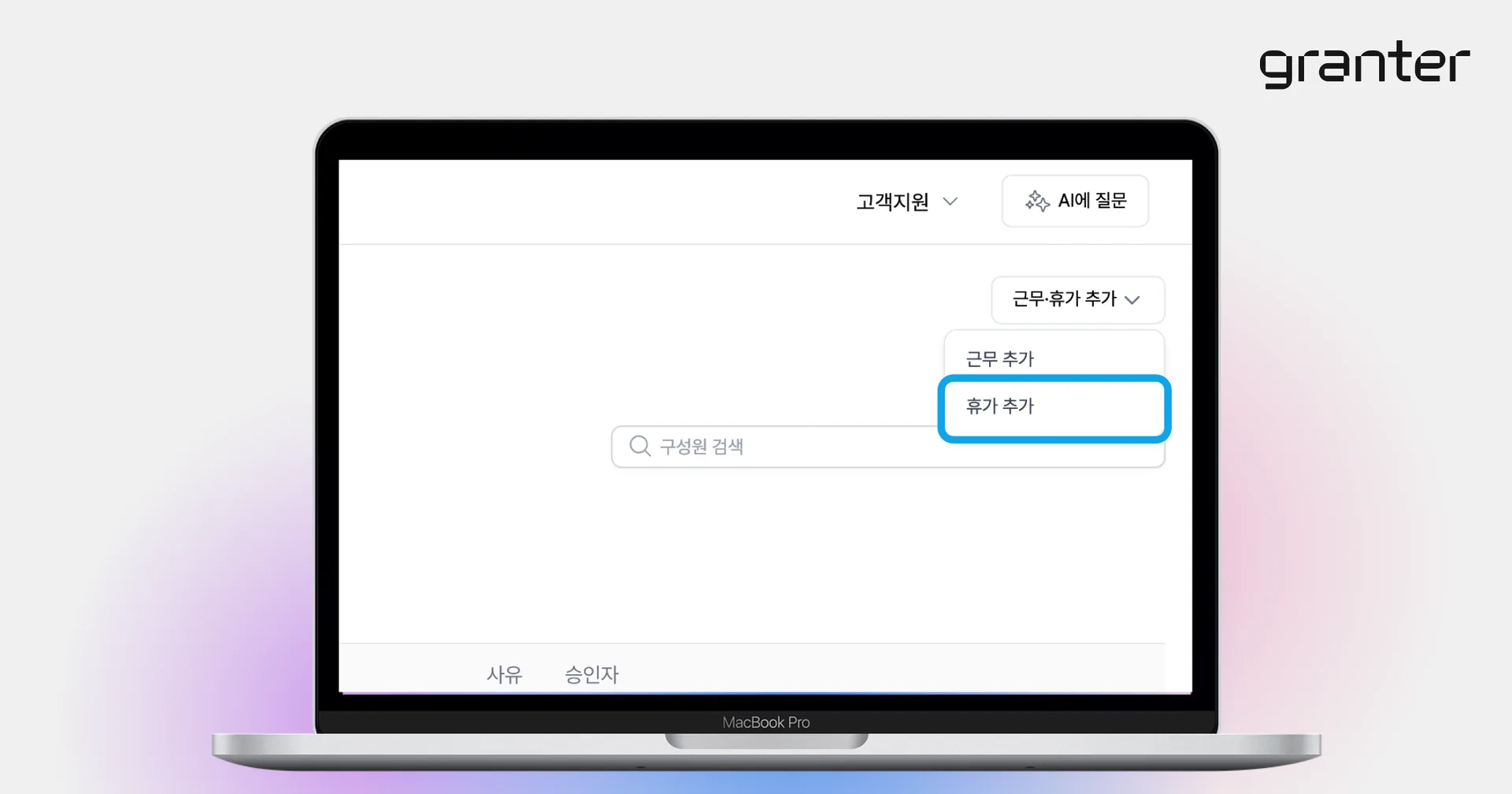Click the 근무·휴가 추가 text label
The height and width of the screenshot is (794, 1512).
coord(1065,299)
